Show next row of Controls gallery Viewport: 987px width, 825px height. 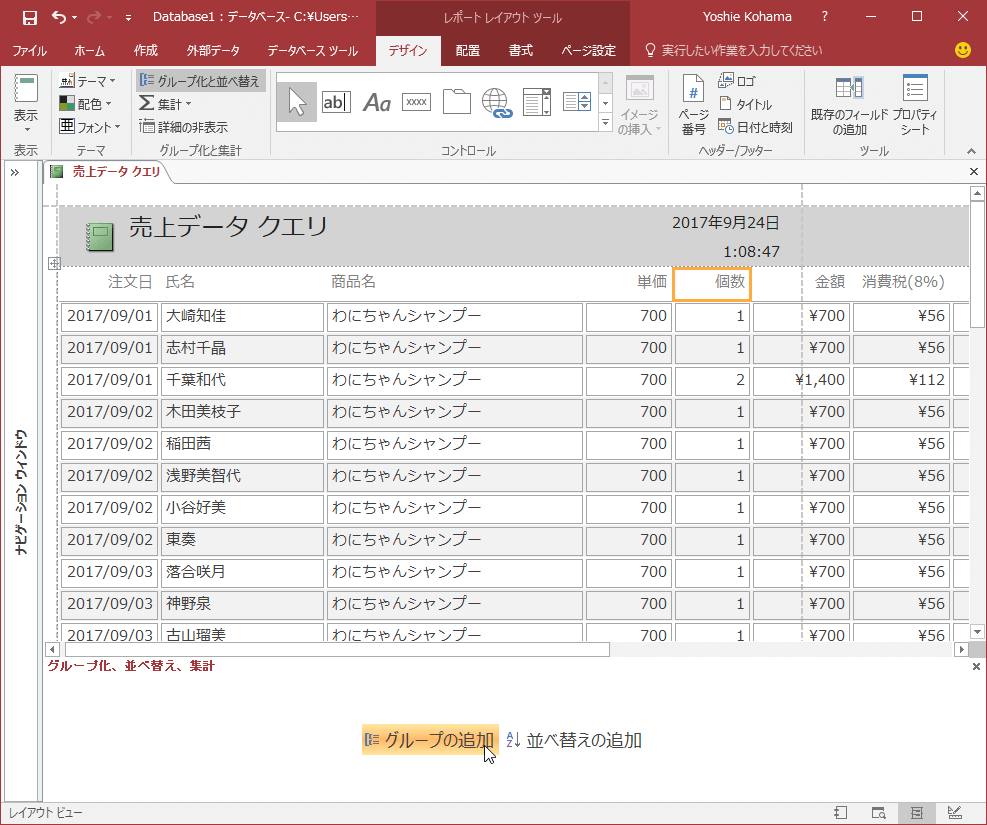(x=606, y=103)
